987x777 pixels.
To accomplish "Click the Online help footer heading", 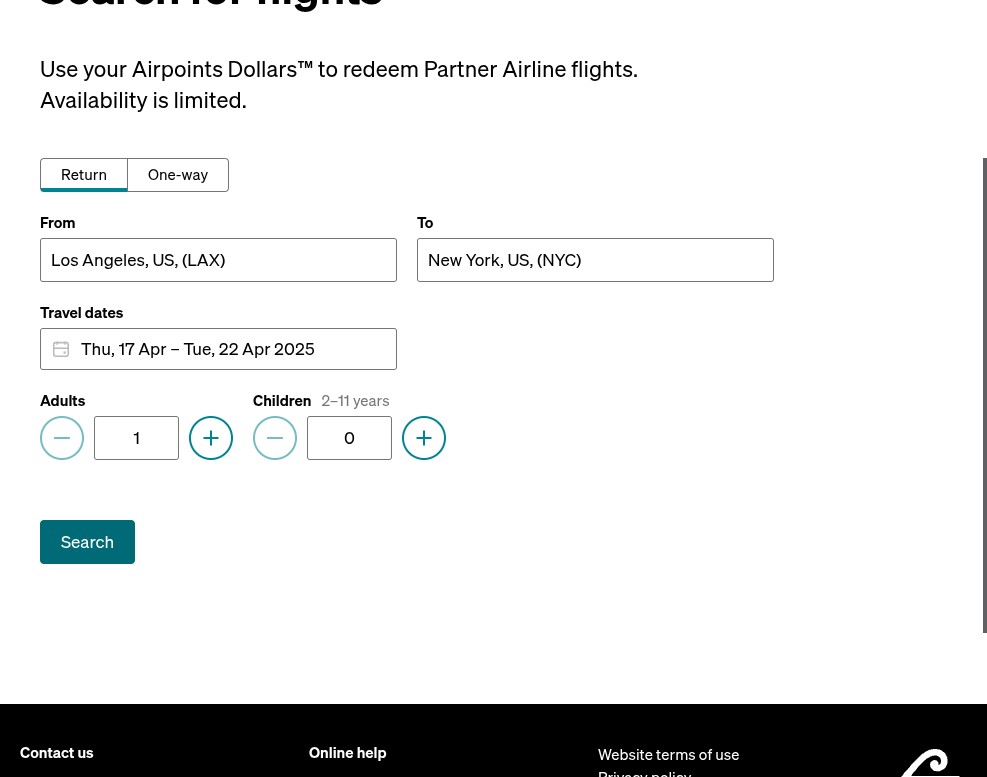I will coord(347,753).
